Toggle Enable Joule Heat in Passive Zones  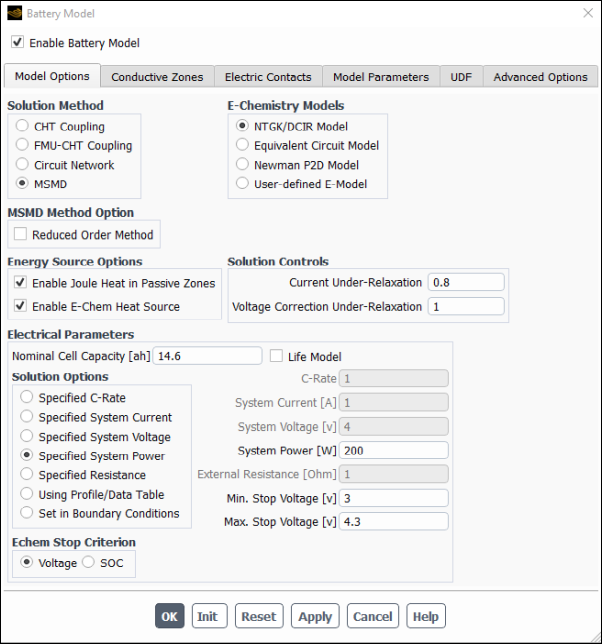[21, 283]
